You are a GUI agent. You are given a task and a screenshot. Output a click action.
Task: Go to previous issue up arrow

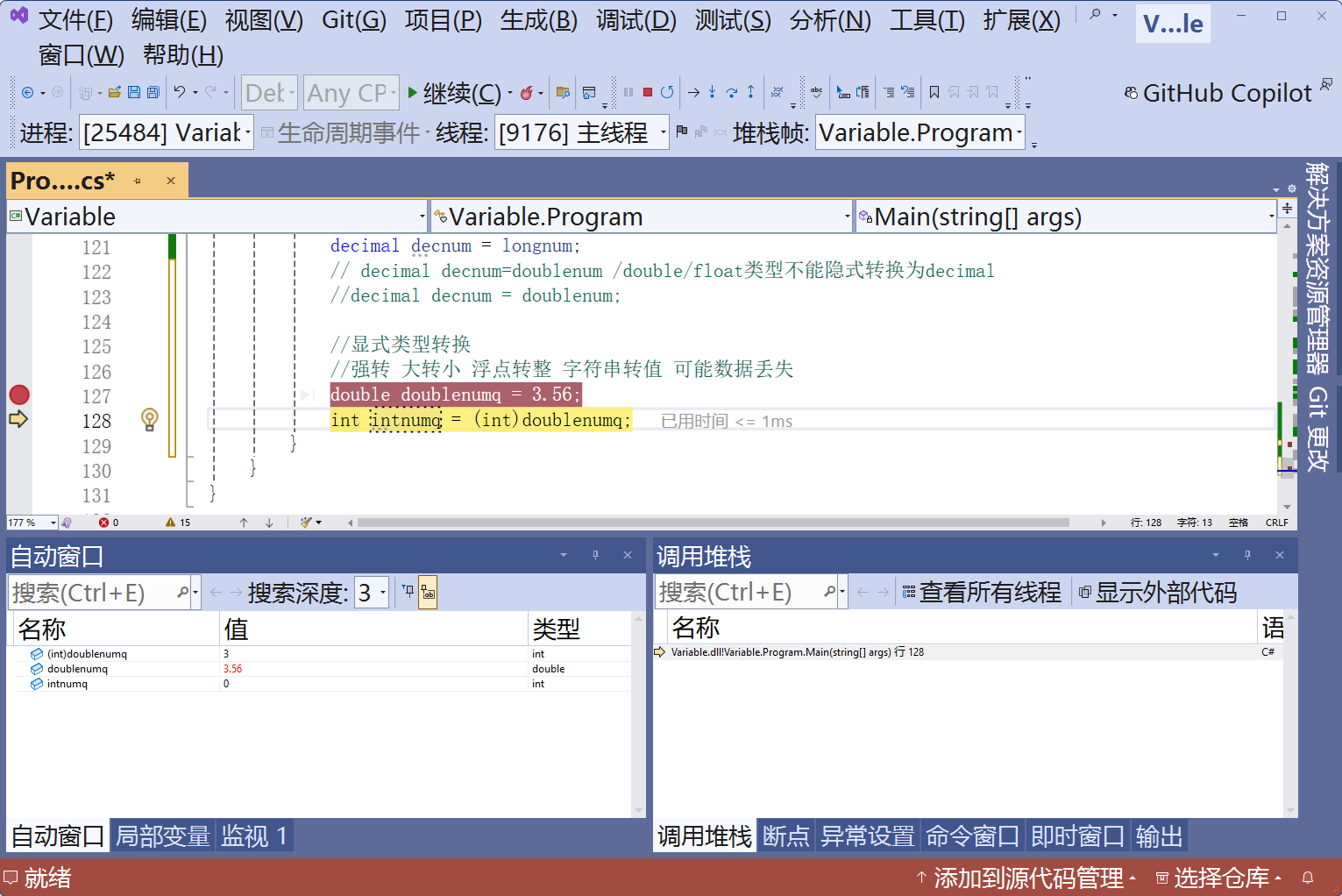[x=244, y=523]
